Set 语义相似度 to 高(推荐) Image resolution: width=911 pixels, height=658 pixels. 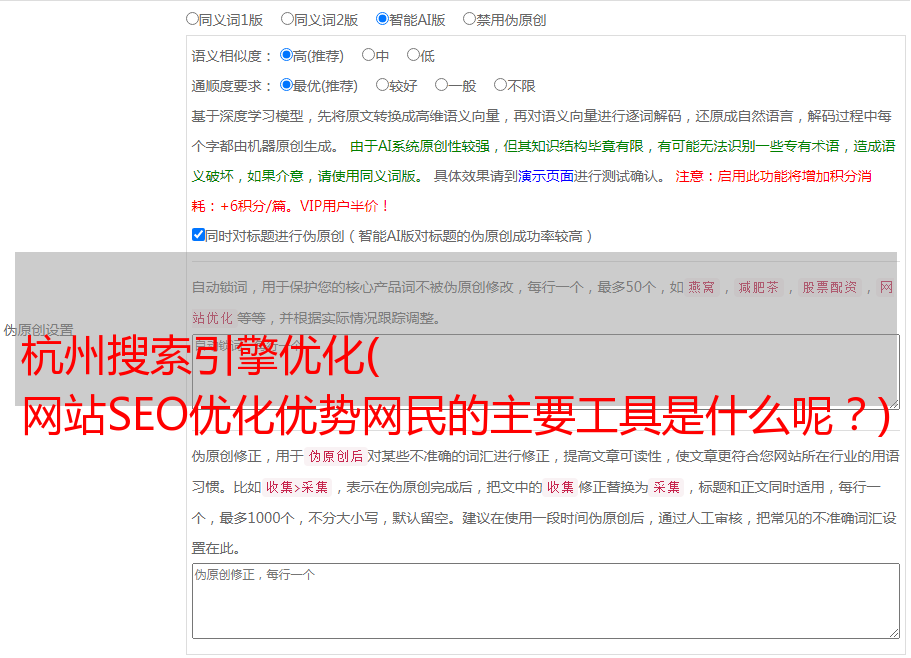pos(286,55)
